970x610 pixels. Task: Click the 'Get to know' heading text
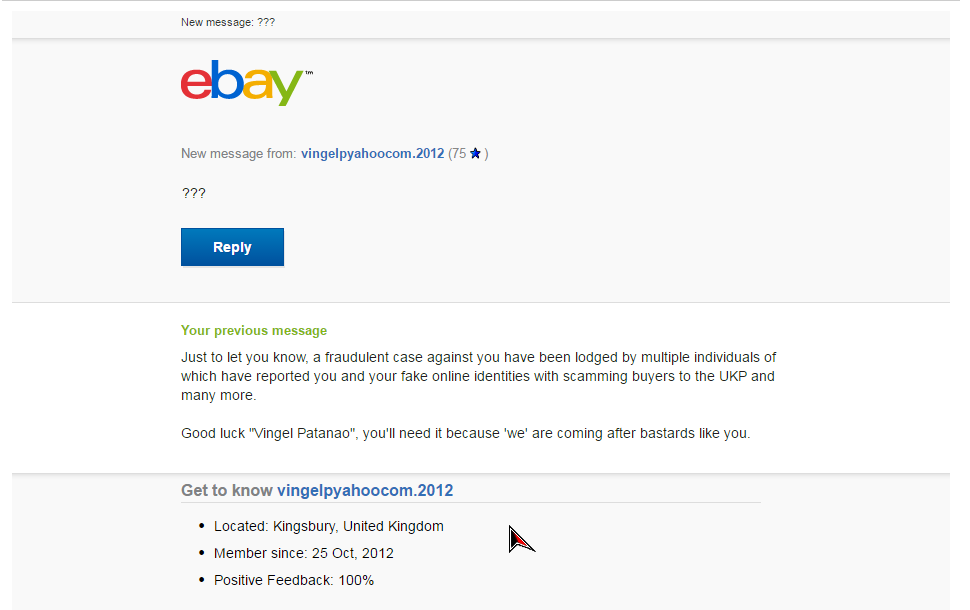[226, 491]
